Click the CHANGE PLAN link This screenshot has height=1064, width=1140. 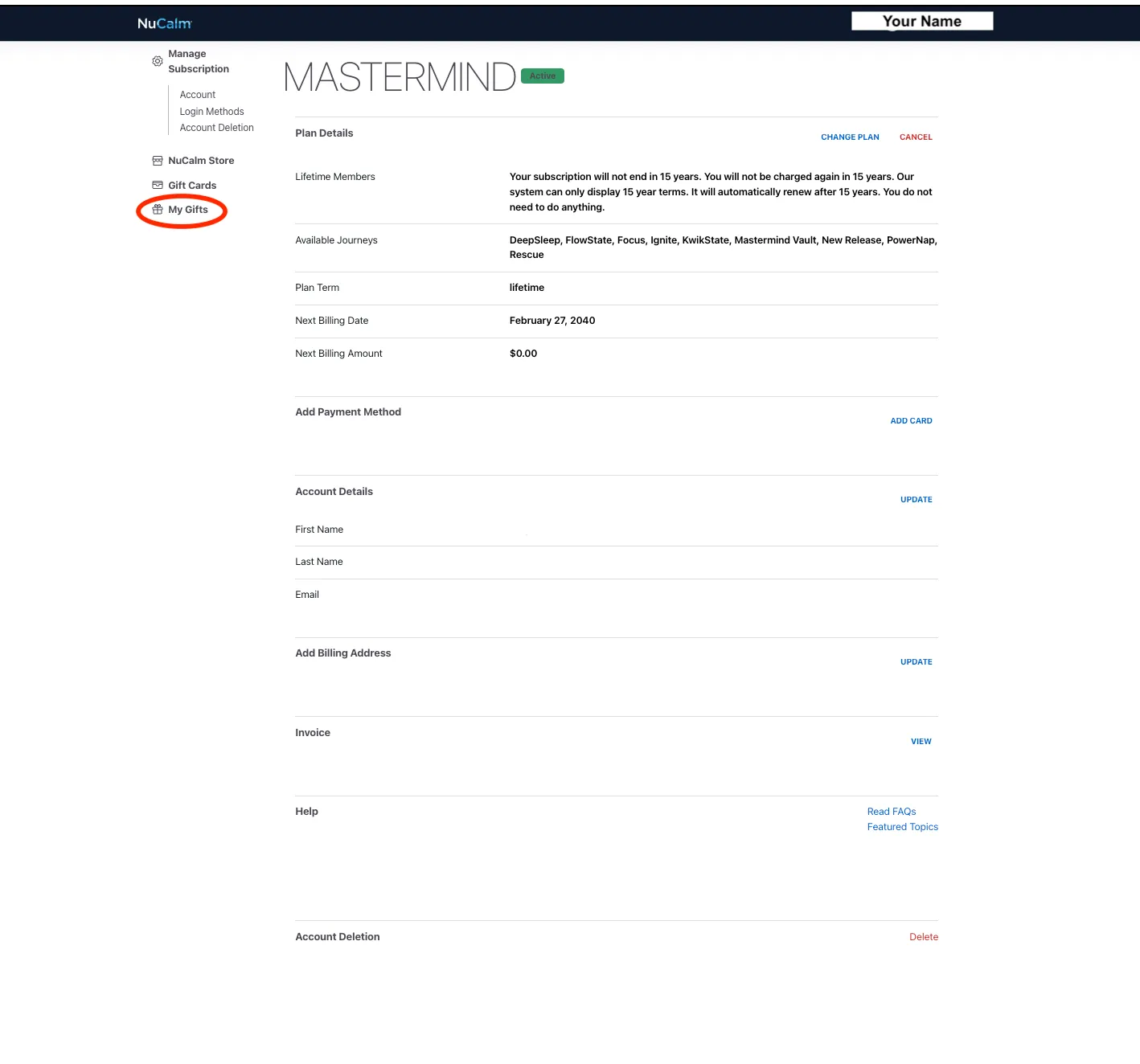(850, 137)
